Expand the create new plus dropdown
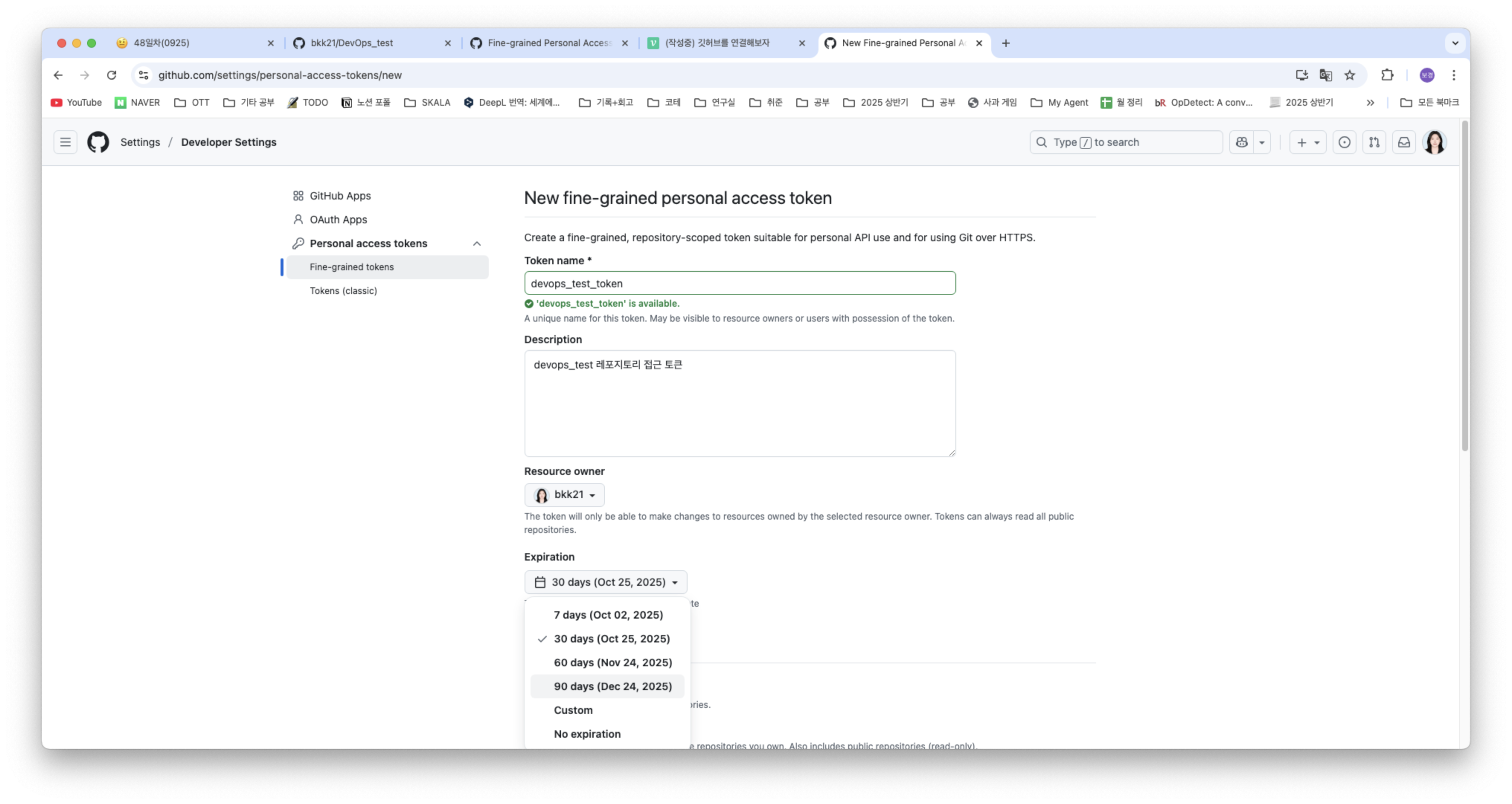Image resolution: width=1512 pixels, height=804 pixels. coord(1308,142)
